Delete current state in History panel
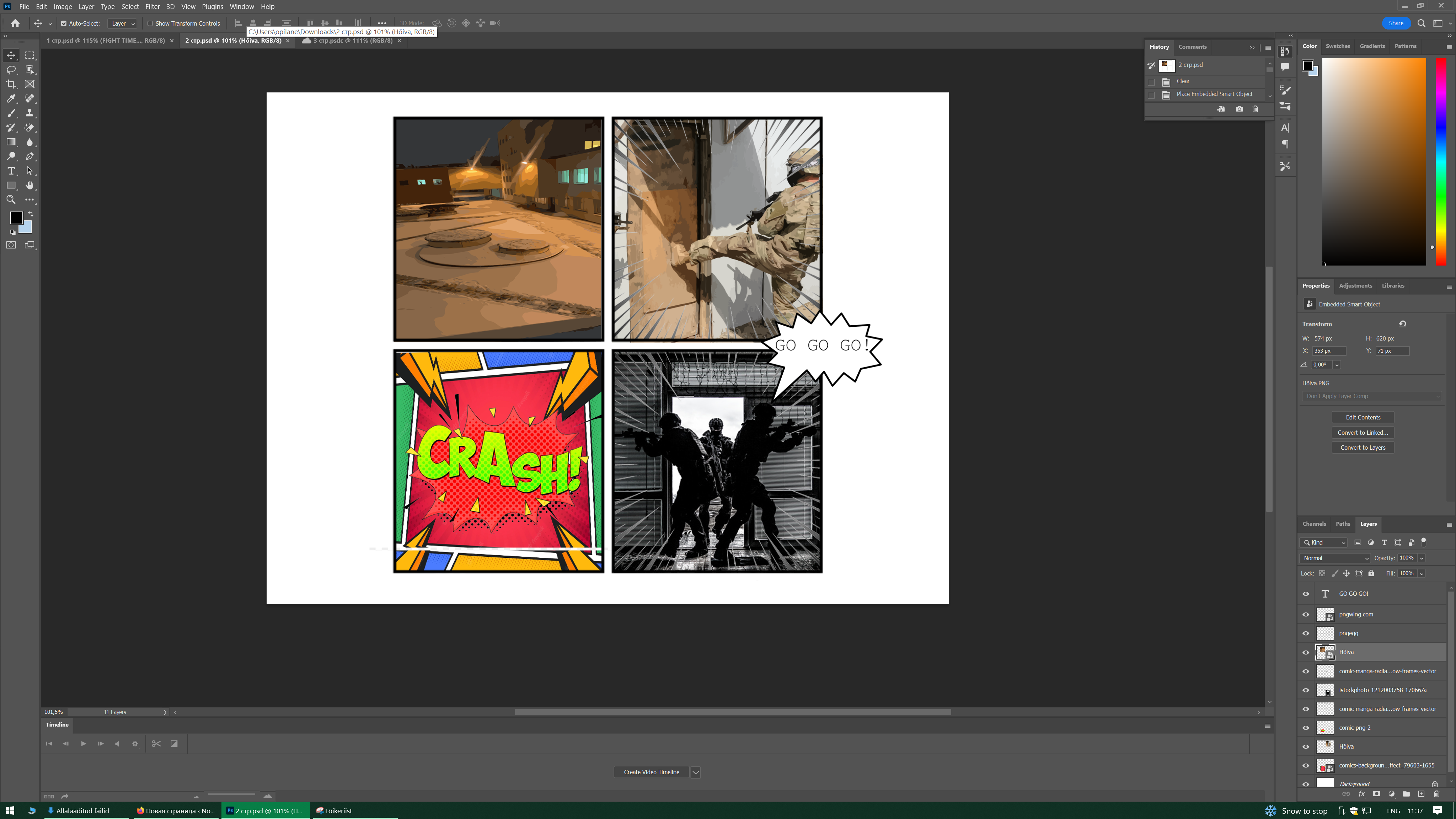1456x819 pixels. pos(1256,109)
